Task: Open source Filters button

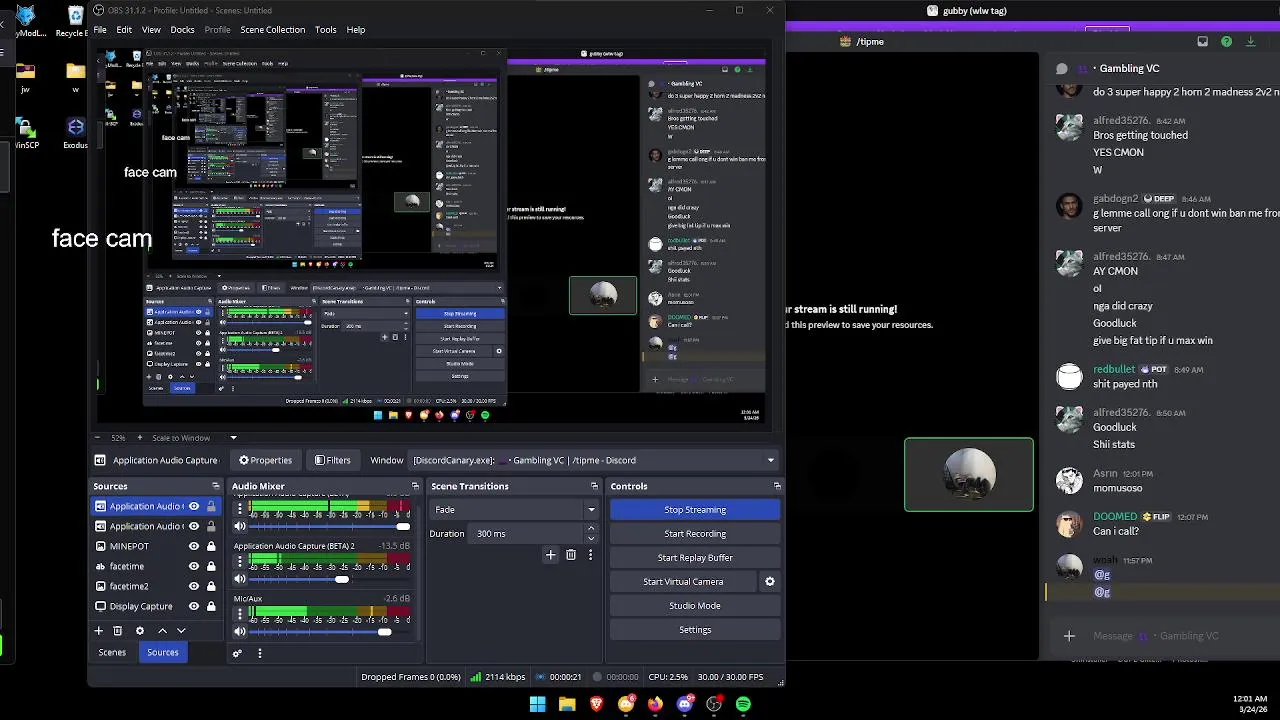Action: [333, 460]
